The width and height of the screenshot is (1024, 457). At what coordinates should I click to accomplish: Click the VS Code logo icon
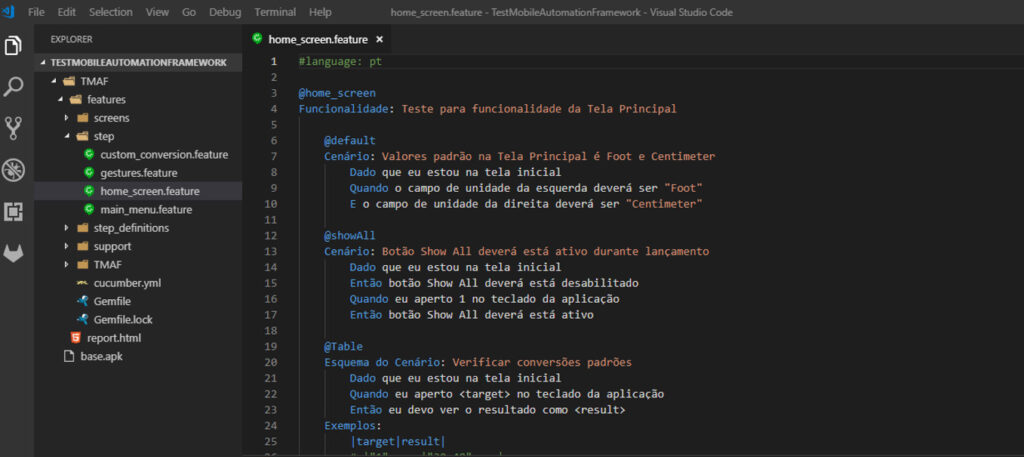[x=8, y=11]
